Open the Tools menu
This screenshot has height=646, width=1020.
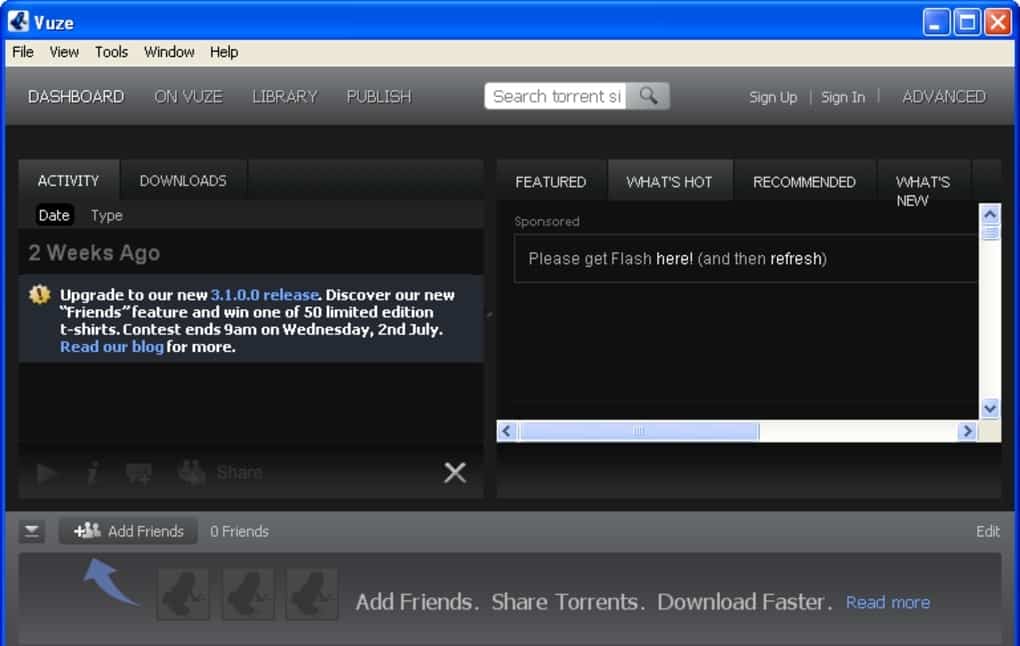point(111,52)
